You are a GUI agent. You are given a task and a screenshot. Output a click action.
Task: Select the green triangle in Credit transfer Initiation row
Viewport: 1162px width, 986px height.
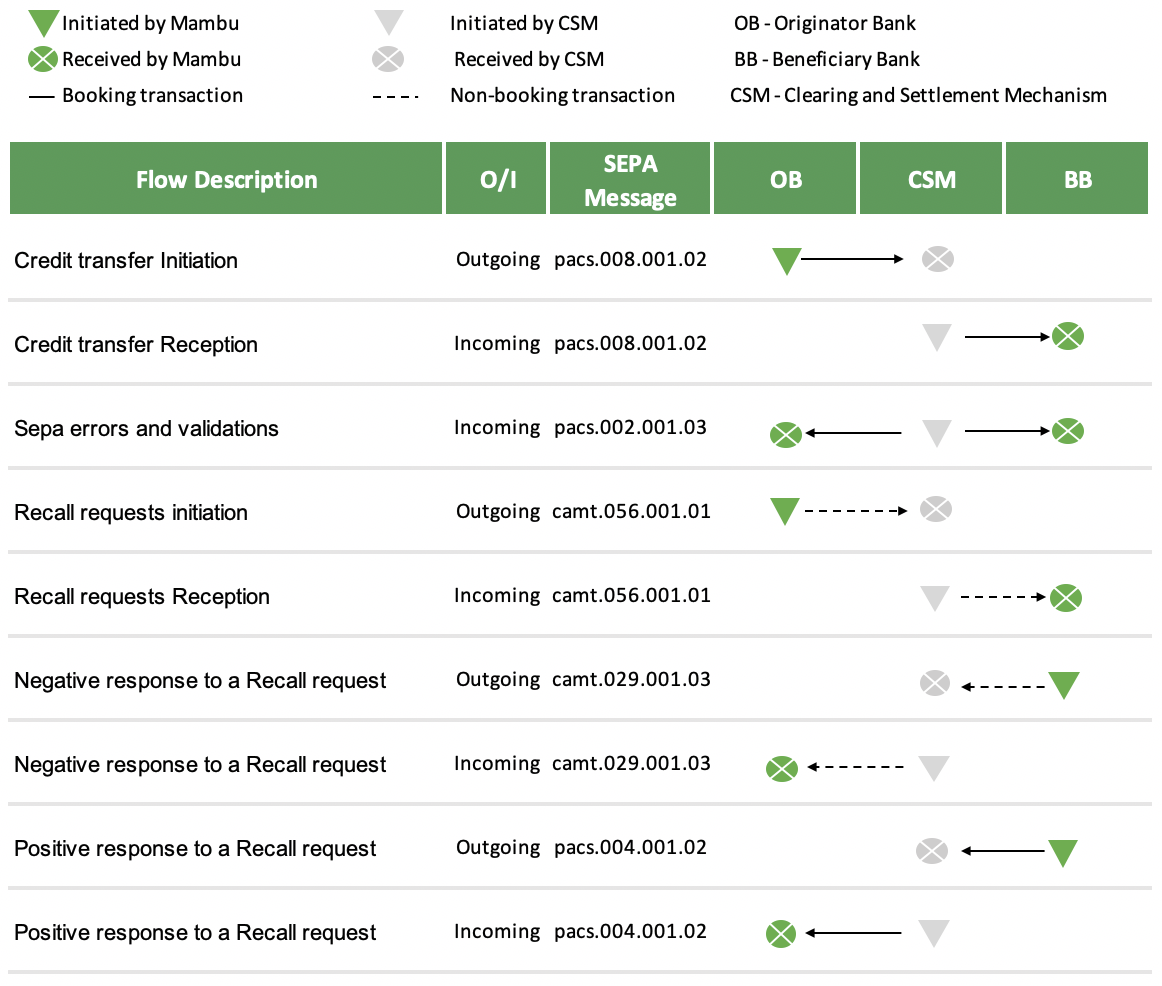point(787,261)
